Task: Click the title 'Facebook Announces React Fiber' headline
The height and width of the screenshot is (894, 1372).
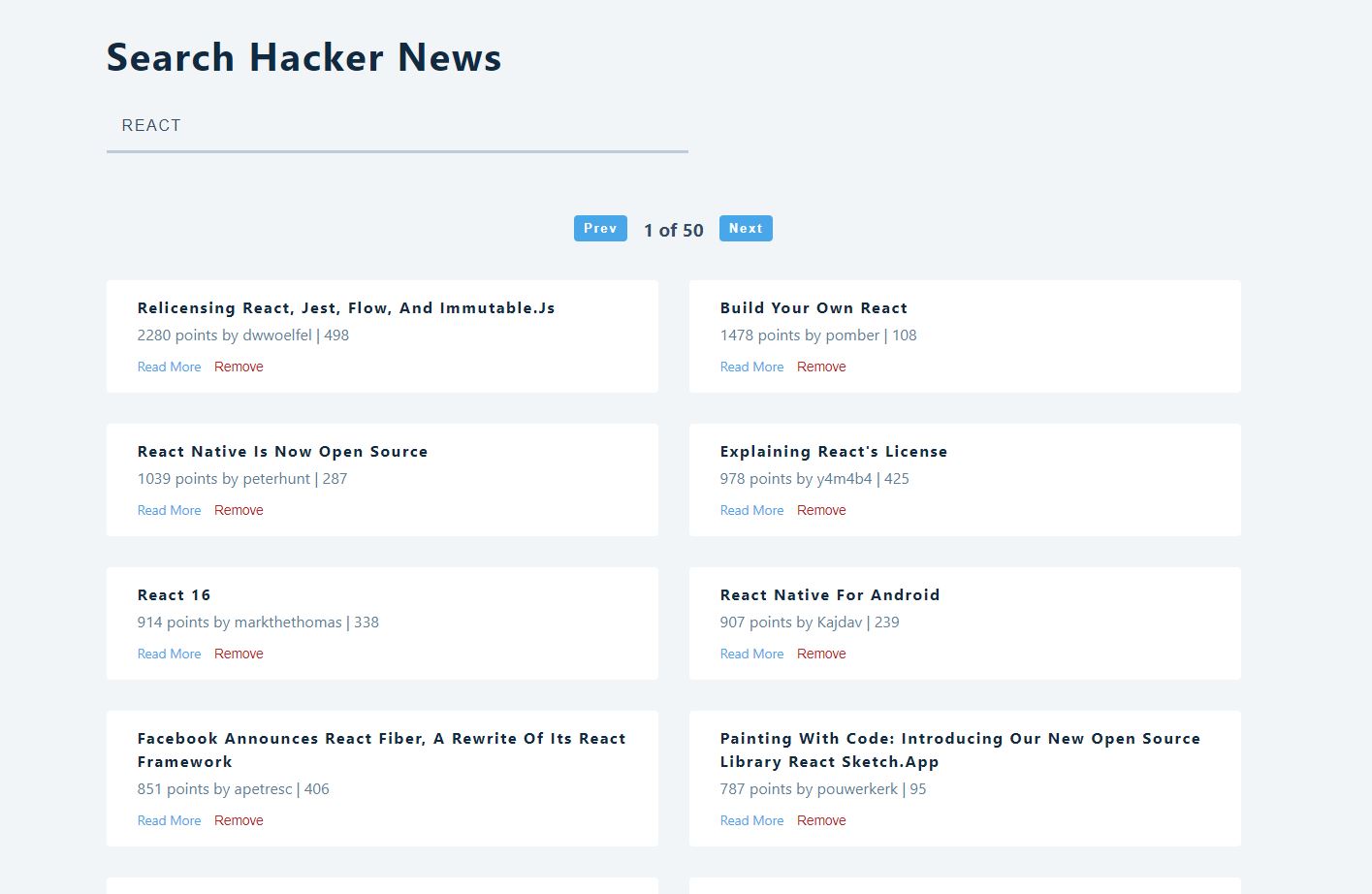Action: coord(381,750)
